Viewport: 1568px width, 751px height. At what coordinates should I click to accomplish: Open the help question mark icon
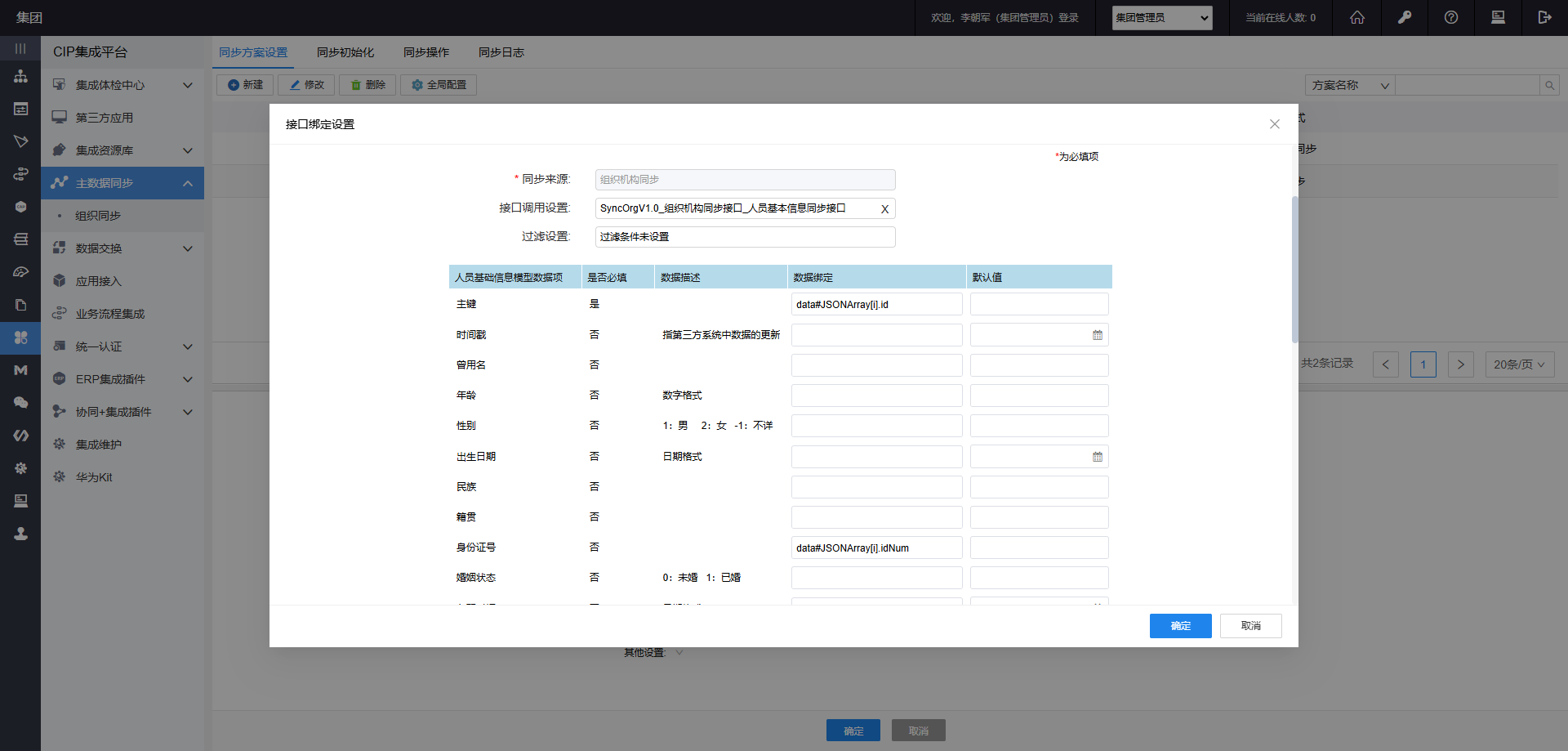point(1450,17)
